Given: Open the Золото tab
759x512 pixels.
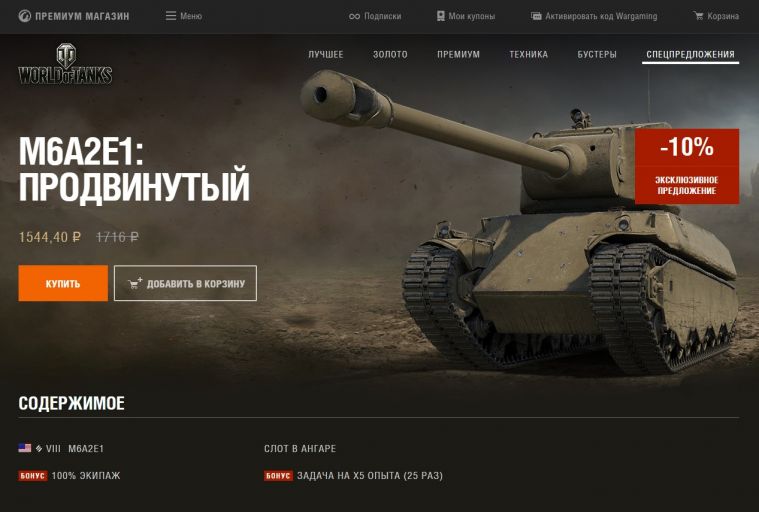Looking at the screenshot, I should pos(390,54).
